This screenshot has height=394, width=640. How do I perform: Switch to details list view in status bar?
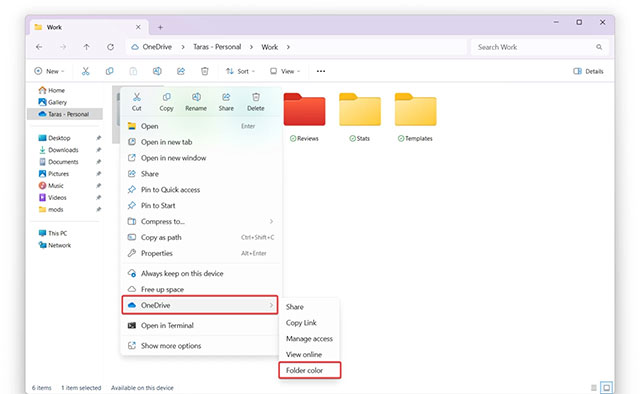(594, 387)
